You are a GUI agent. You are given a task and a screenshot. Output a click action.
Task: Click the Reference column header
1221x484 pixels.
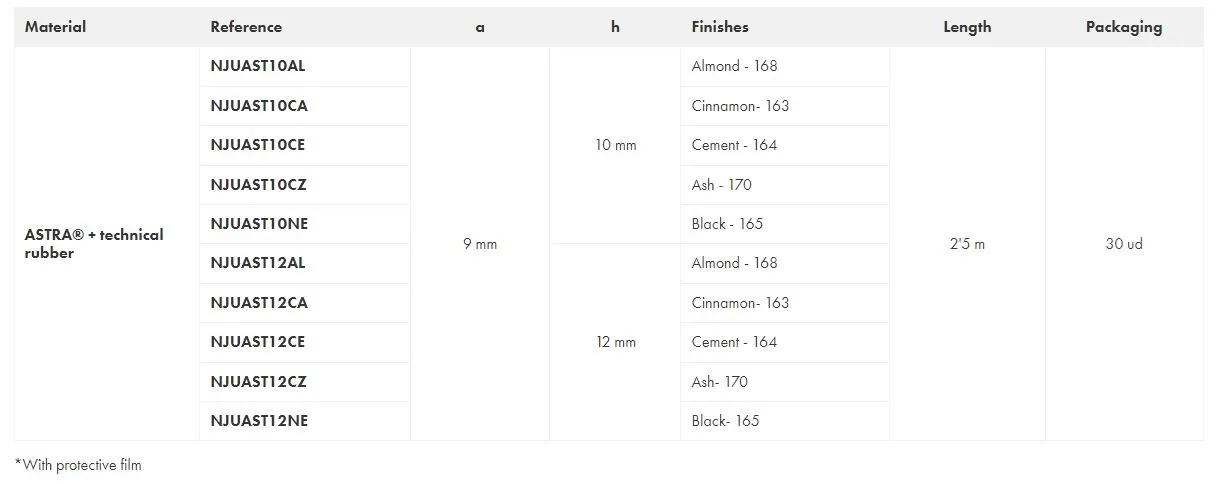tap(246, 27)
